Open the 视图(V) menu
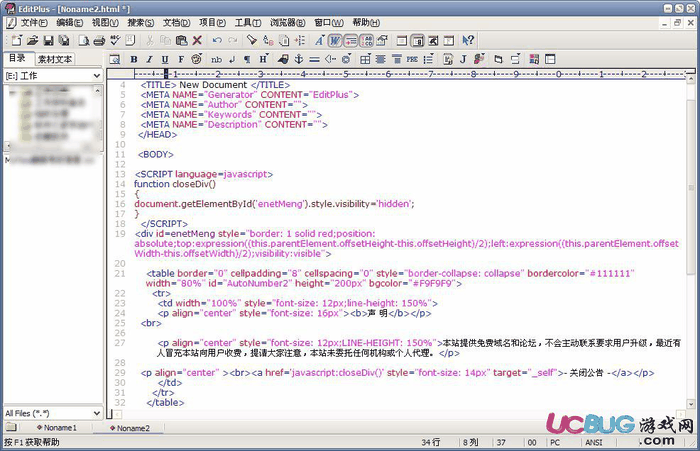 tap(105, 22)
